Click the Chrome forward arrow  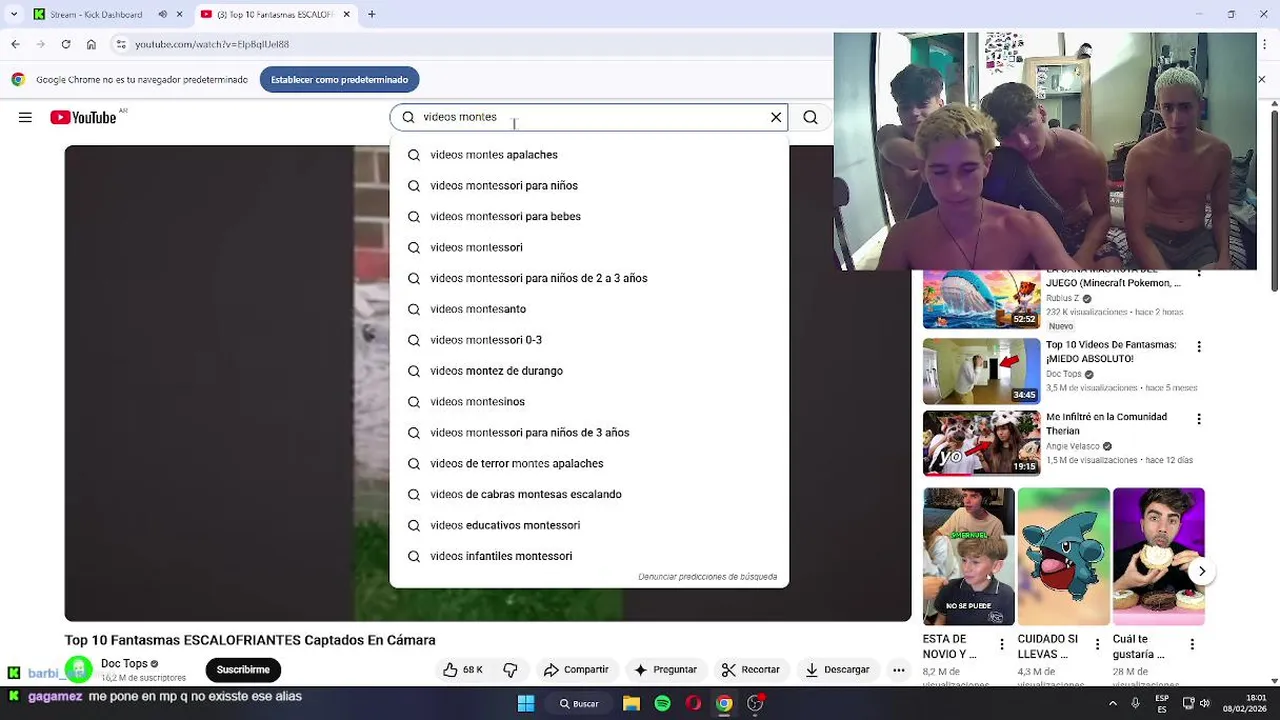click(40, 44)
